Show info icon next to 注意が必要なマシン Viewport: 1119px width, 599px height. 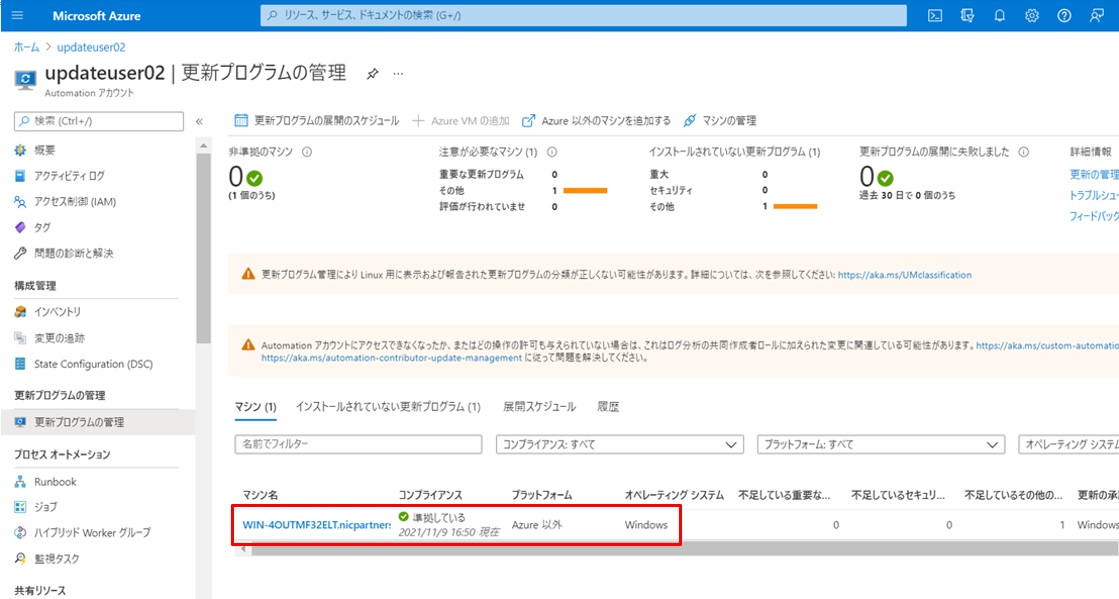click(x=552, y=152)
